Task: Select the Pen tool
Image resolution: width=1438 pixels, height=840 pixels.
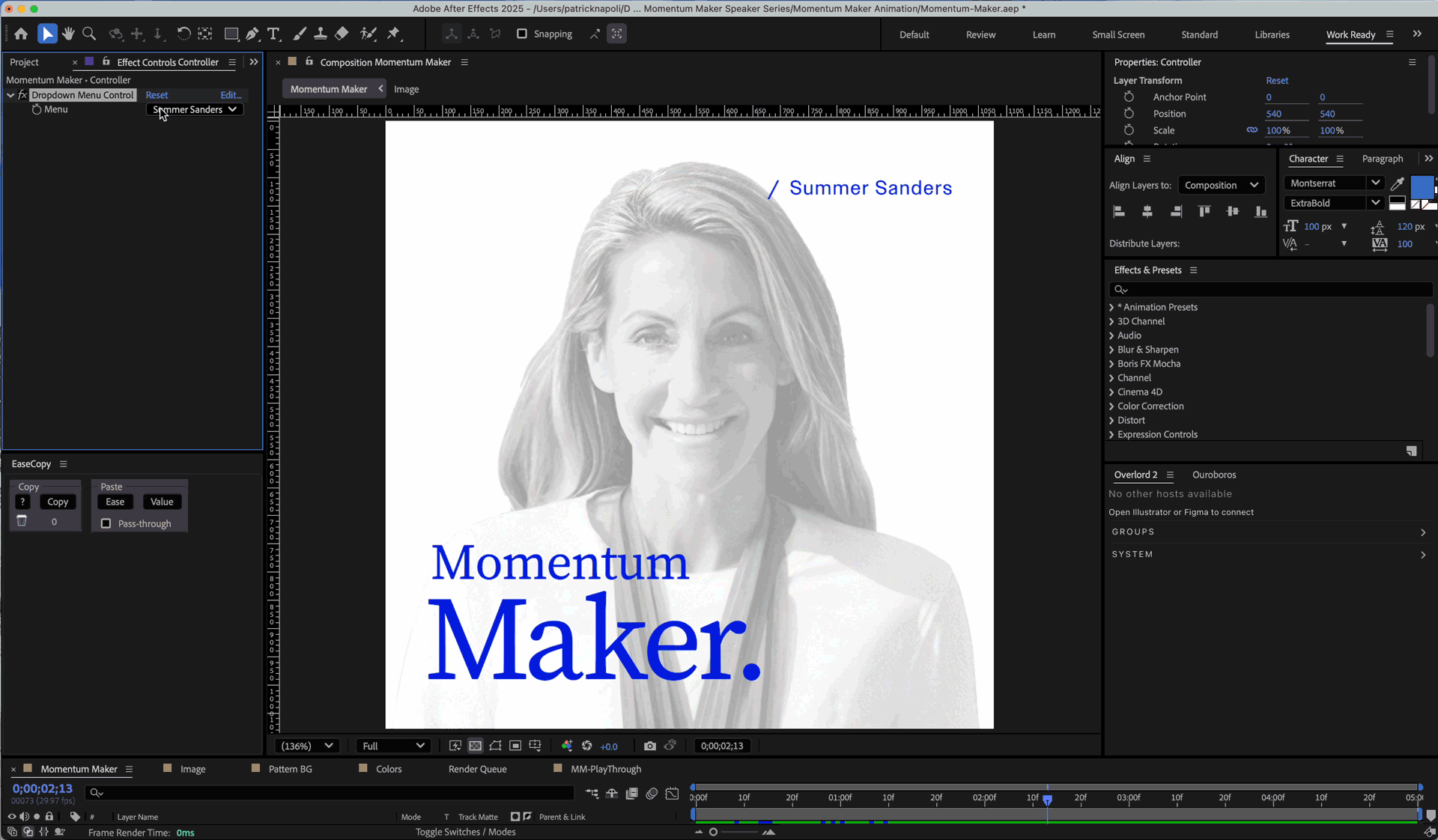Action: coord(252,34)
